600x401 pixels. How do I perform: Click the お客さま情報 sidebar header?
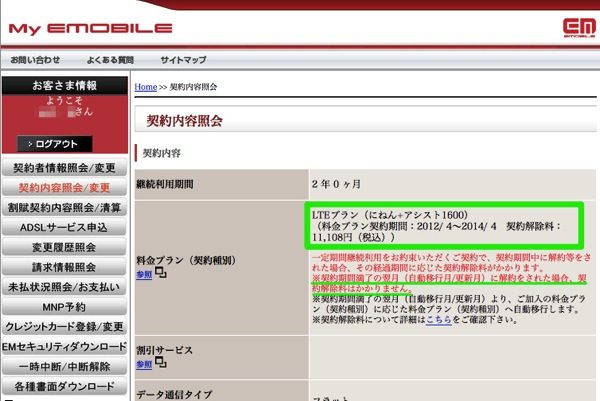(65, 85)
